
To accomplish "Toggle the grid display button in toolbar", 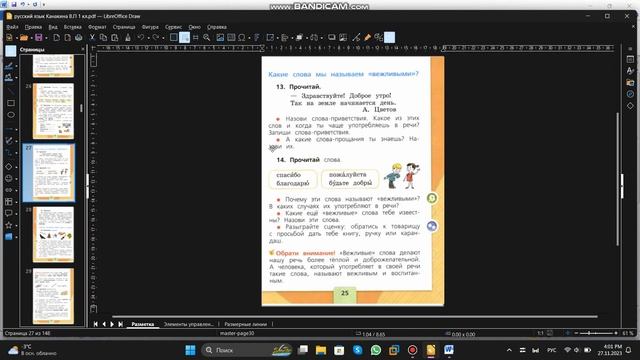I will [173, 38].
